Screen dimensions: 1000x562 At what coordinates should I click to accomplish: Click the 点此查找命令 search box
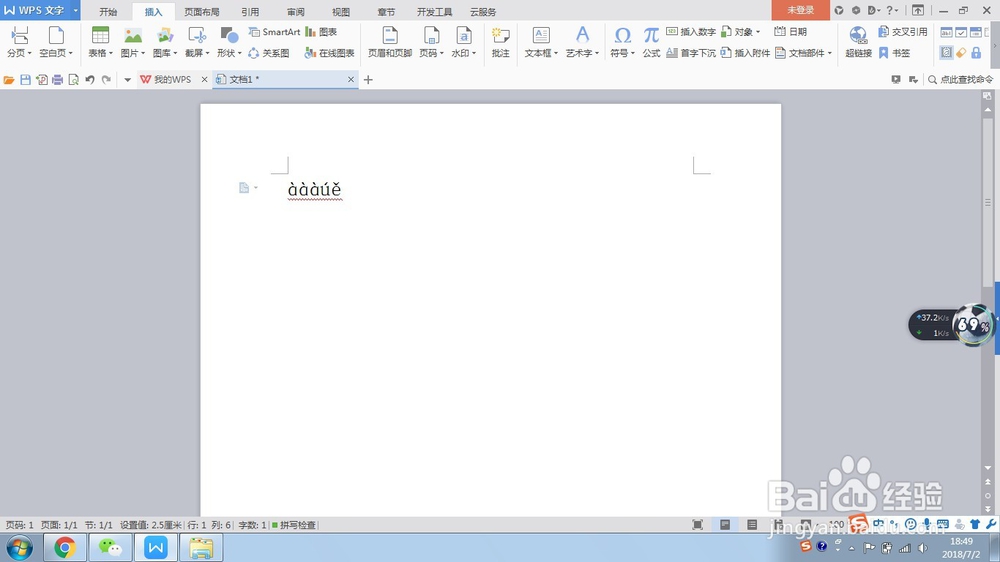tap(960, 80)
